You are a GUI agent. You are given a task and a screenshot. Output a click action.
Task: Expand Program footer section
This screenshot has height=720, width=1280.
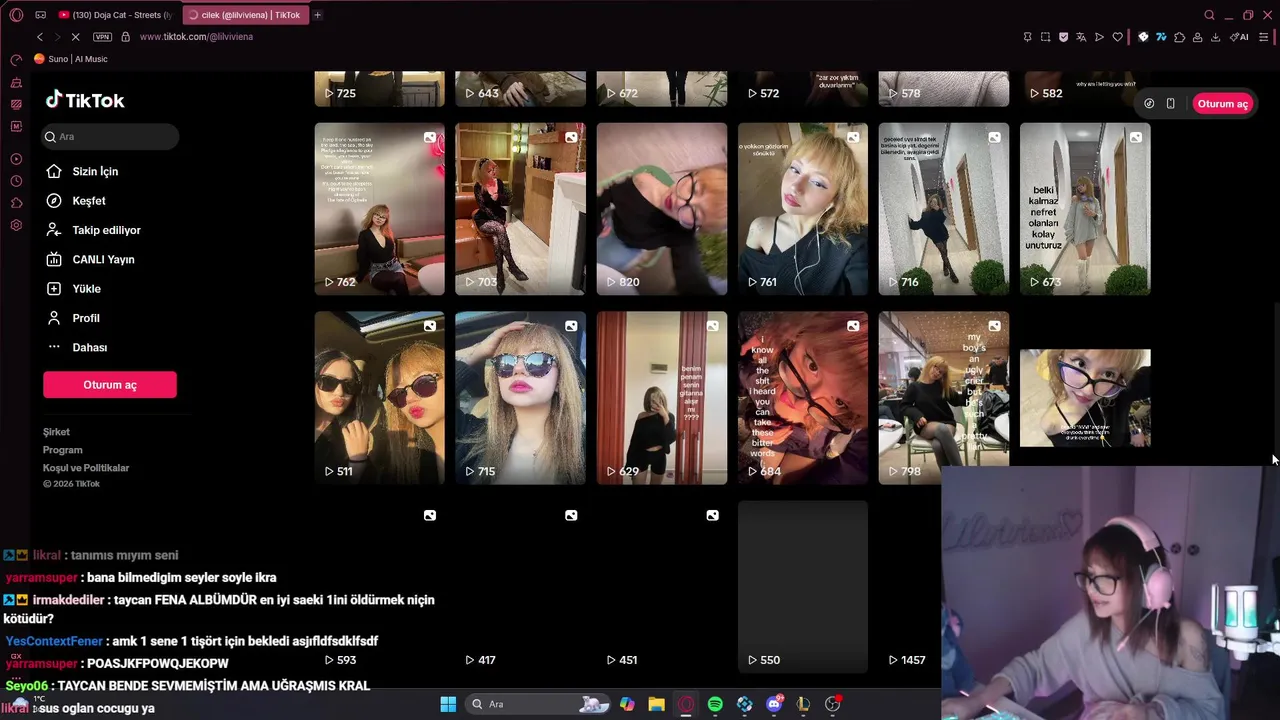point(62,450)
